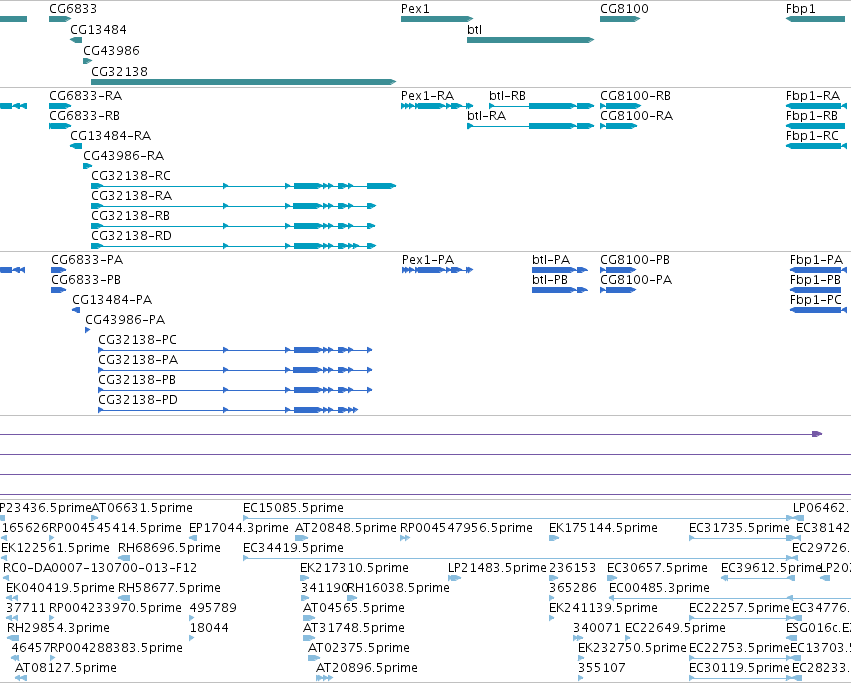Select EST AT20896.5prime
This screenshot has height=683, width=851.
pyautogui.click(x=325, y=678)
